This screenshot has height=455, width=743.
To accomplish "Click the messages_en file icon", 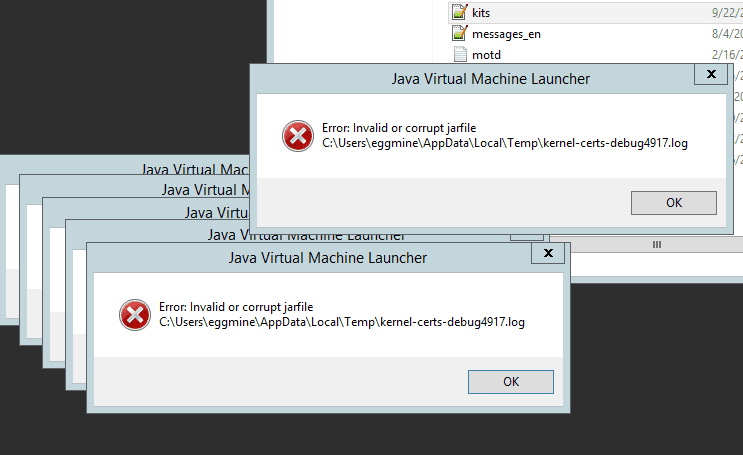I will click(460, 34).
